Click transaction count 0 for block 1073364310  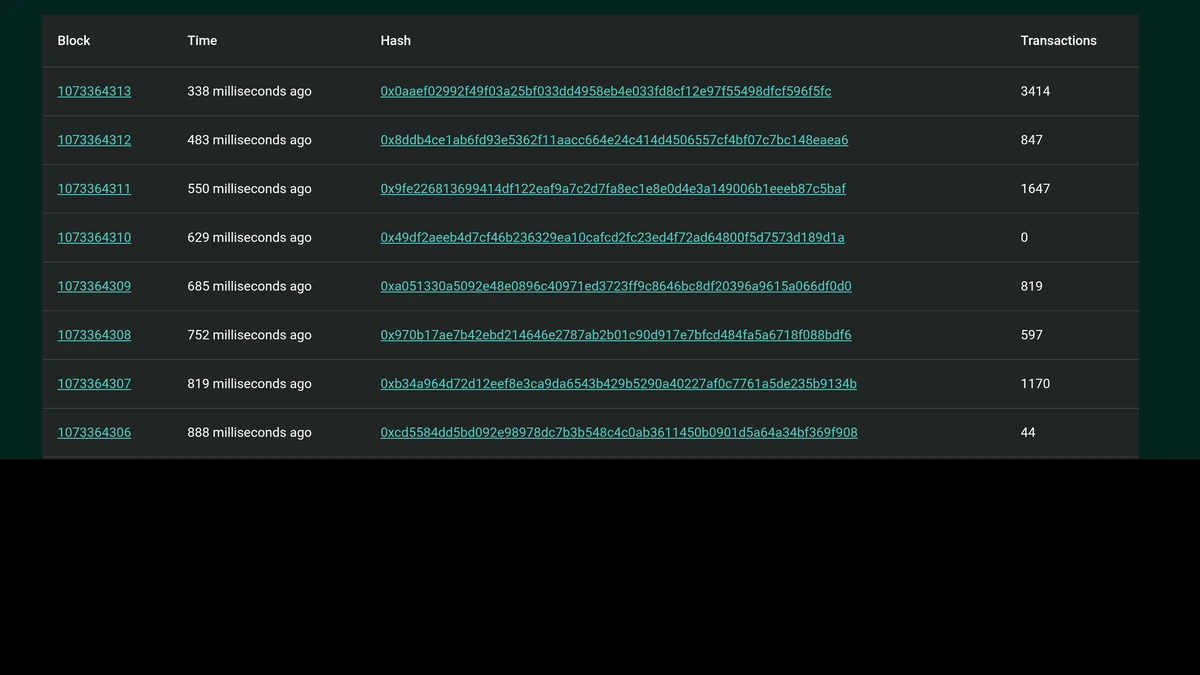coord(1024,237)
